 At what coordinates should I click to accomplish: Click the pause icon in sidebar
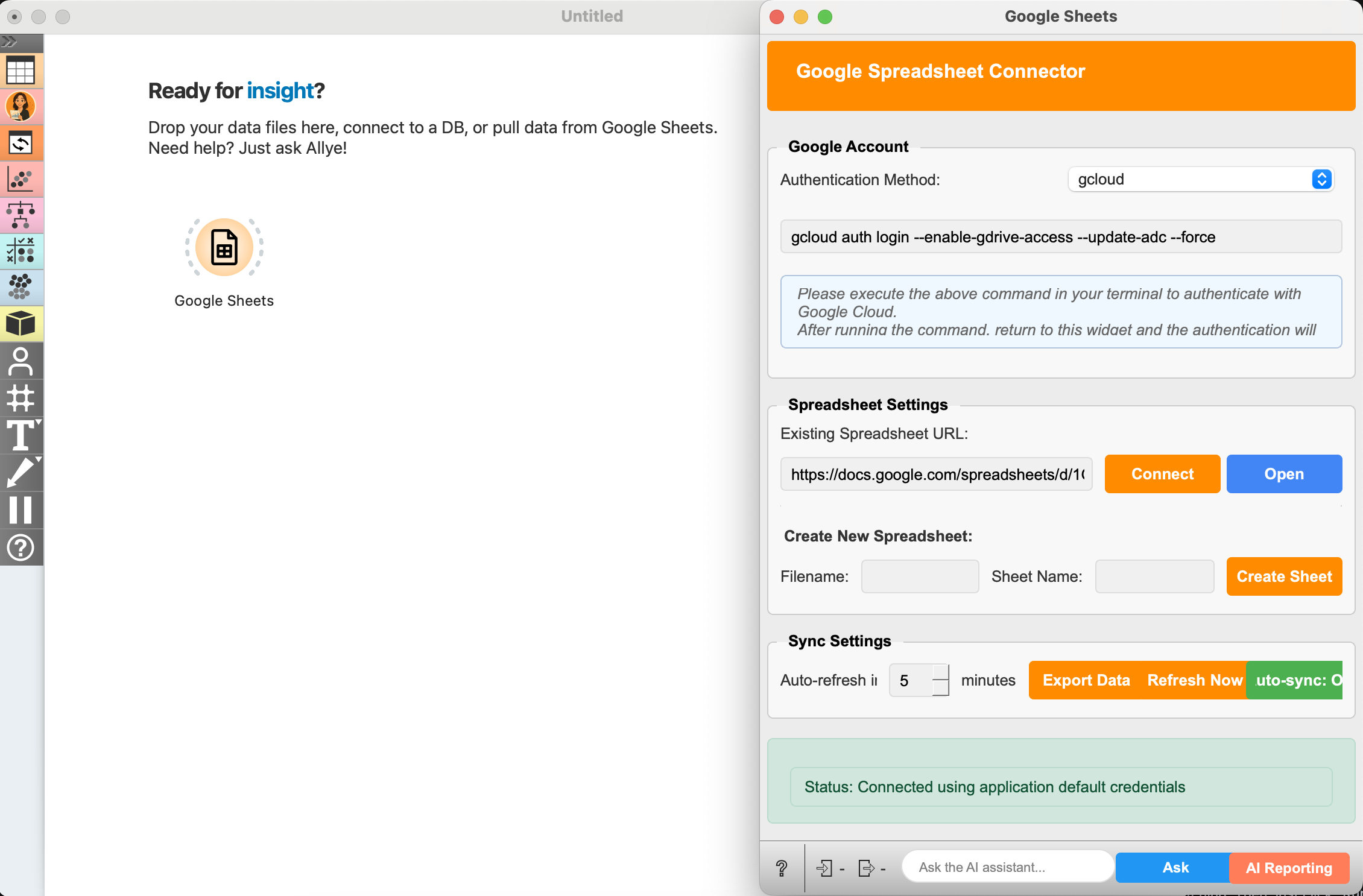coord(21,510)
